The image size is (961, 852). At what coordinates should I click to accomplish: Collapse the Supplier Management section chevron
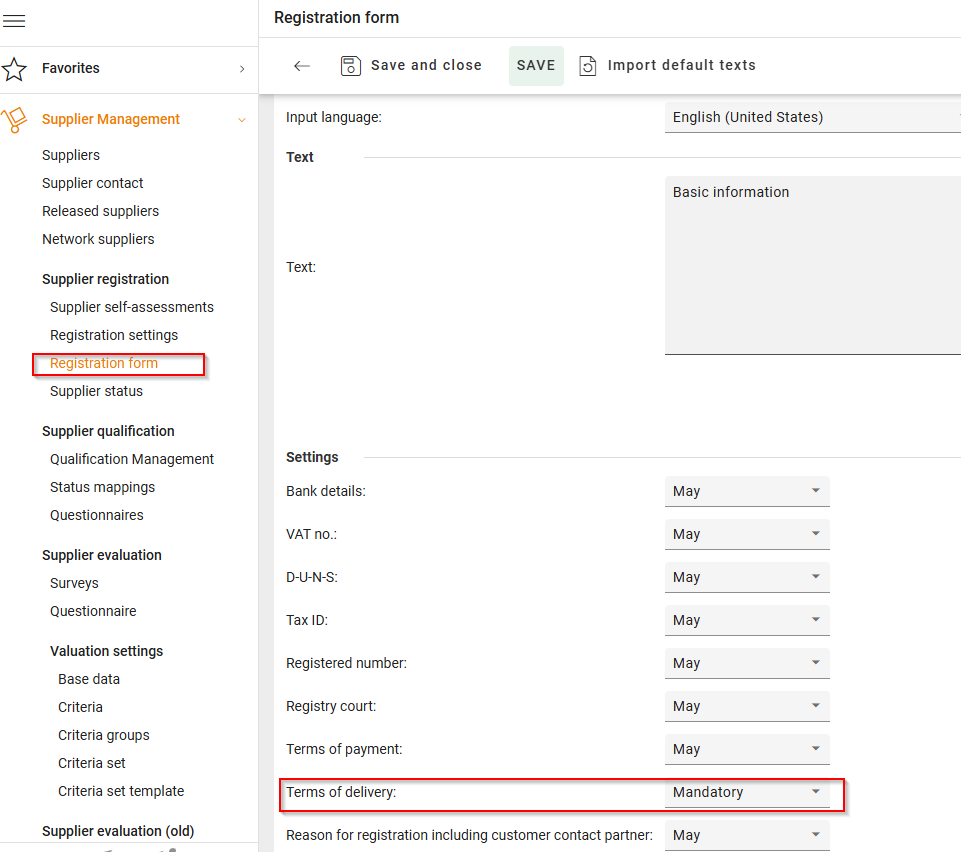[241, 120]
